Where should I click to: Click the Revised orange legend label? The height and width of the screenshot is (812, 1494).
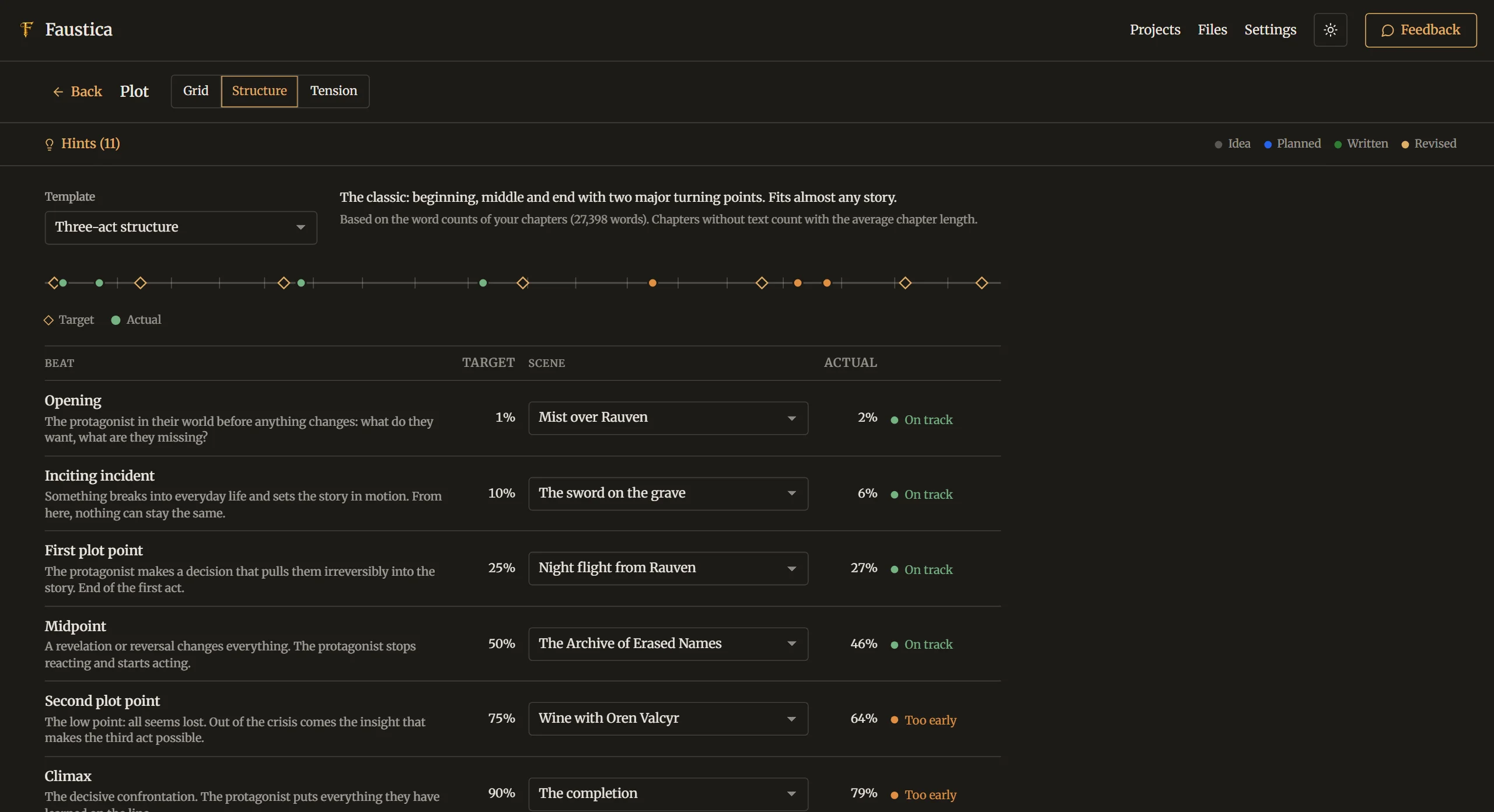tap(1435, 143)
